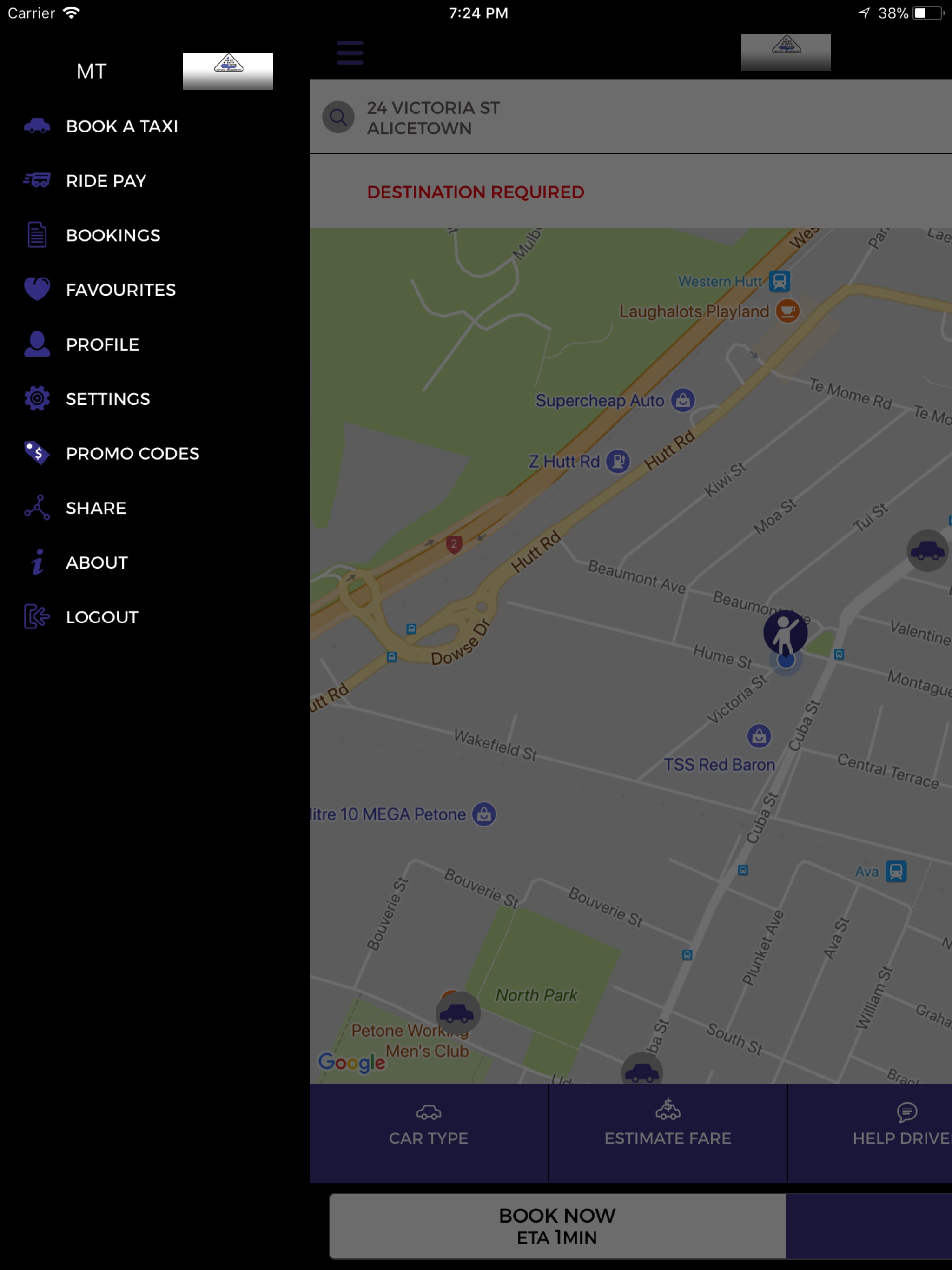The width and height of the screenshot is (952, 1270).
Task: Tap the Ava train station icon
Action: (x=896, y=871)
